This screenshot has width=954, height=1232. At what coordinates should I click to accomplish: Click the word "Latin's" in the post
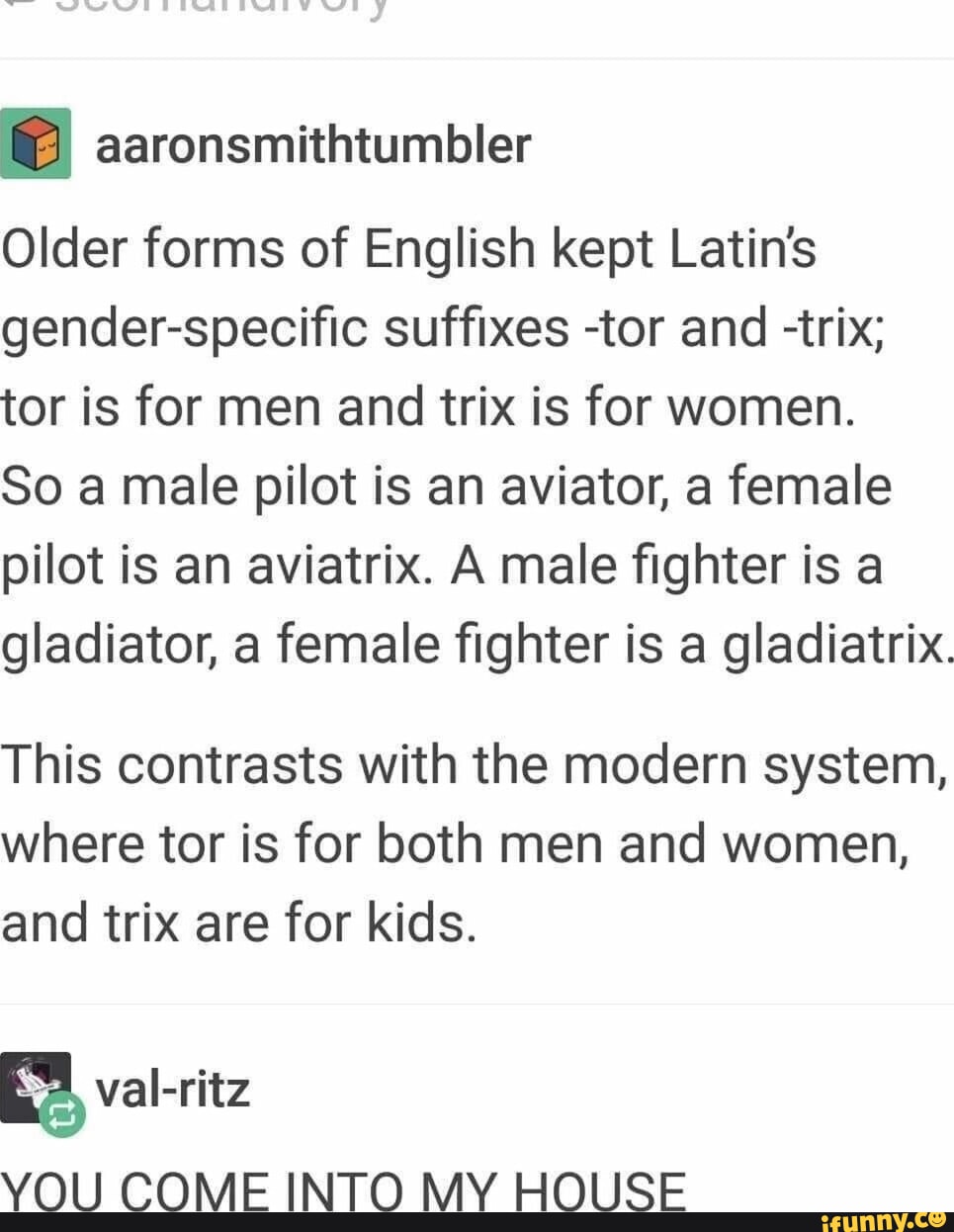pos(742,249)
